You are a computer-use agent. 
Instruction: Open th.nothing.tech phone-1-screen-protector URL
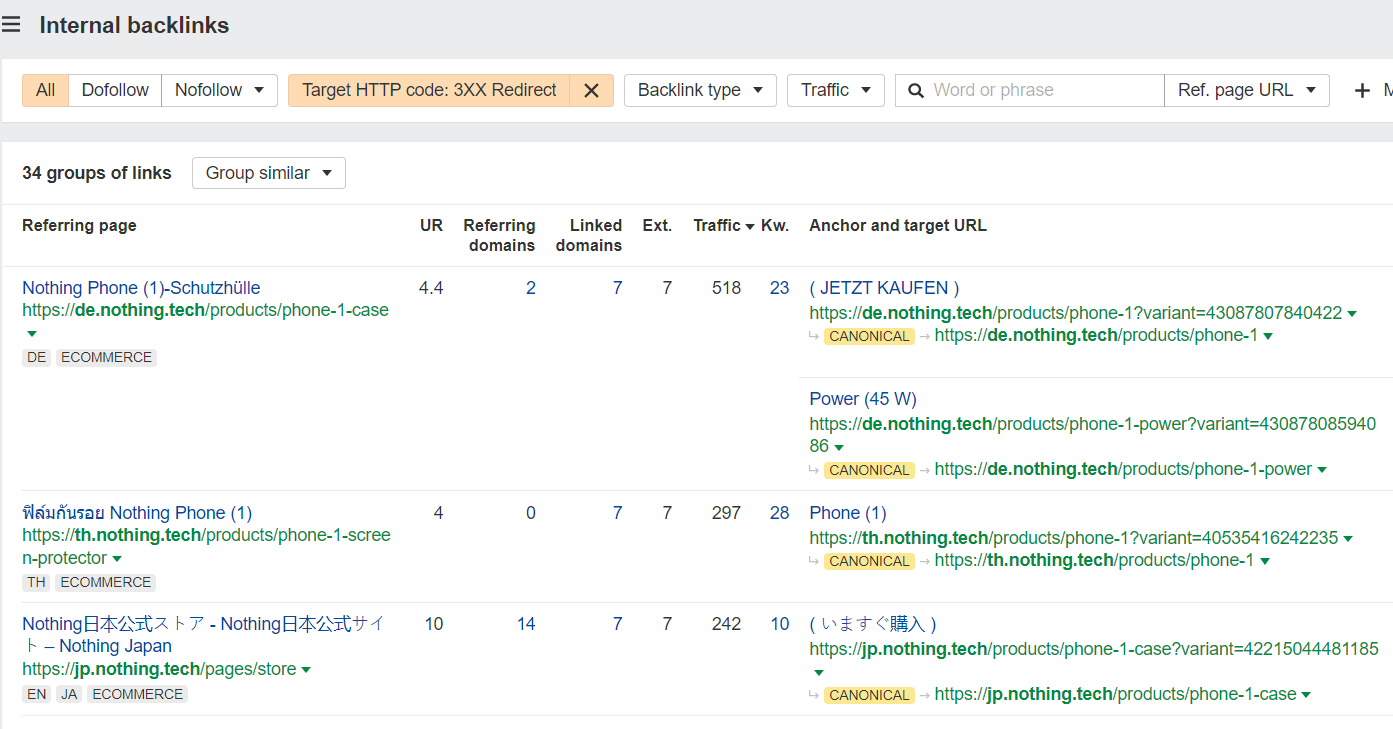click(x=206, y=547)
